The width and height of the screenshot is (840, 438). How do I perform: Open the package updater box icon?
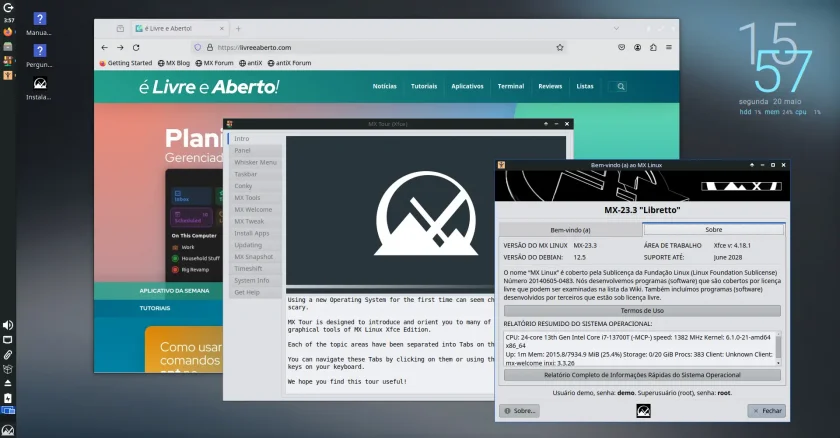pos(8,369)
